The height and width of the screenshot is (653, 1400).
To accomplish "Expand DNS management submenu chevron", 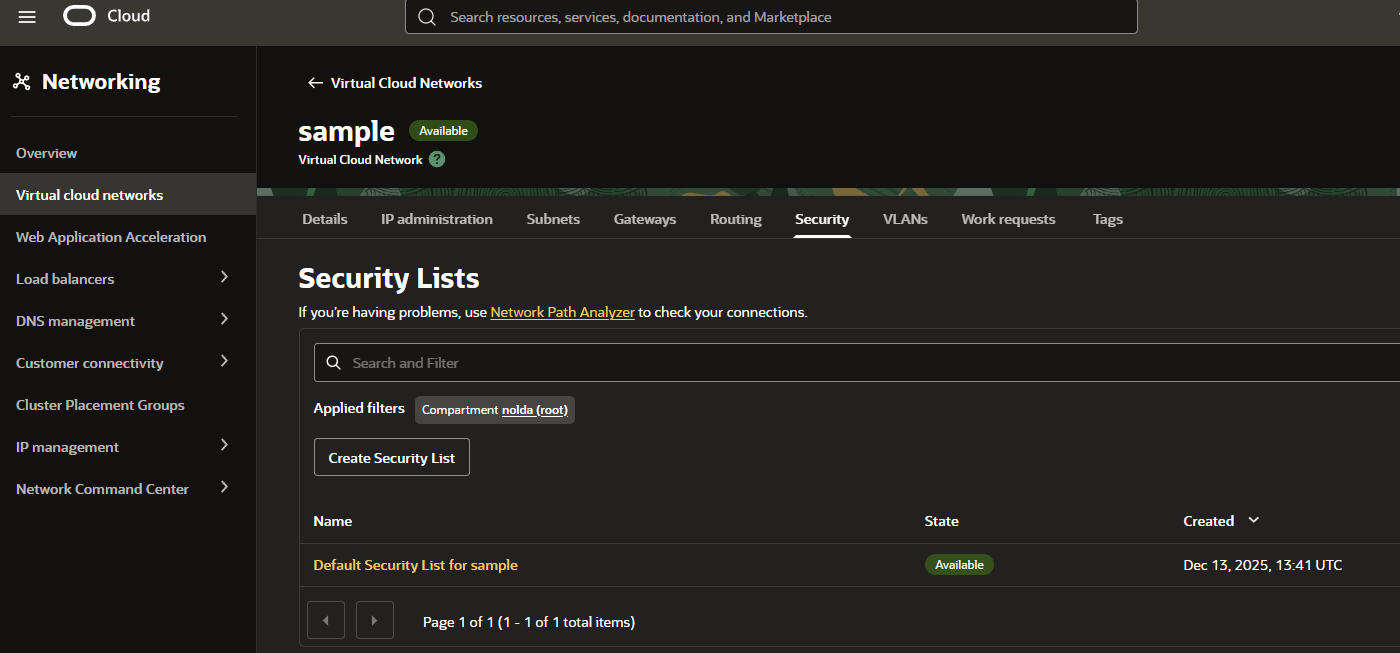I will 224,319.
